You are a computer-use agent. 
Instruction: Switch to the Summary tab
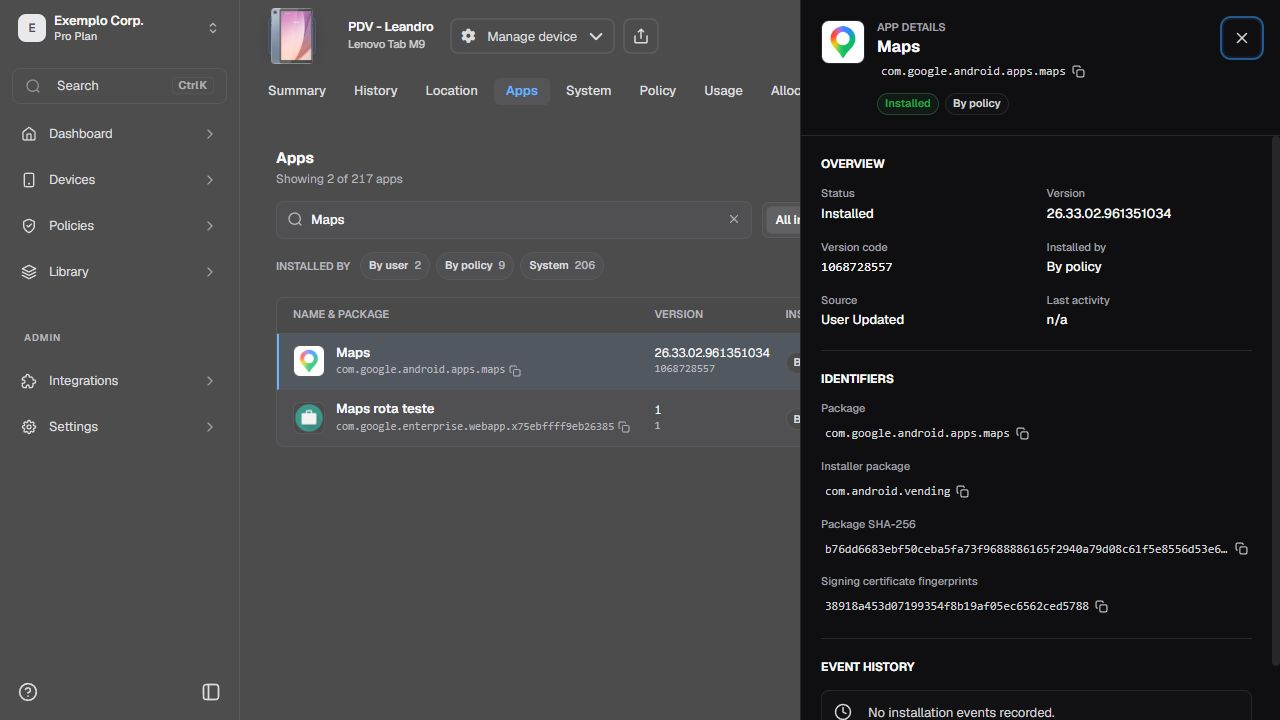point(297,91)
